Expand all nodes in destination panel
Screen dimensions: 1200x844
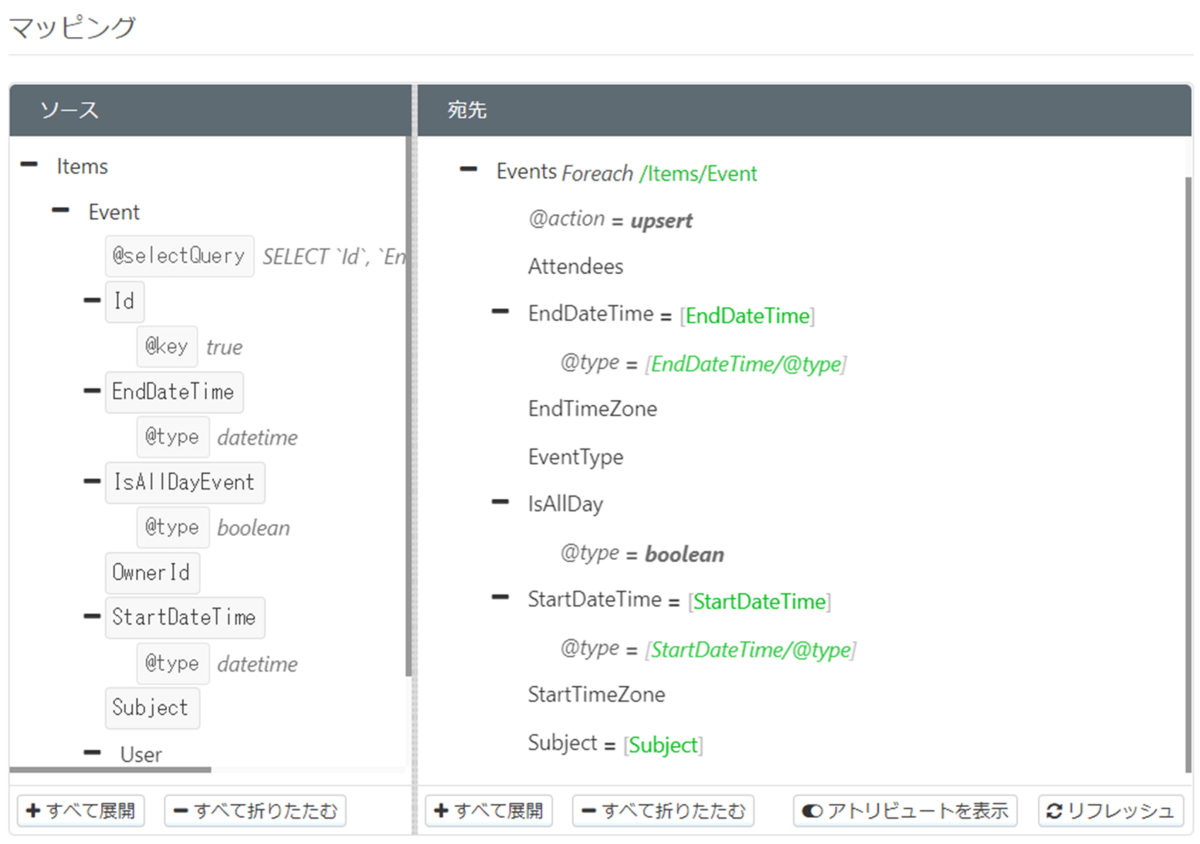tap(489, 811)
